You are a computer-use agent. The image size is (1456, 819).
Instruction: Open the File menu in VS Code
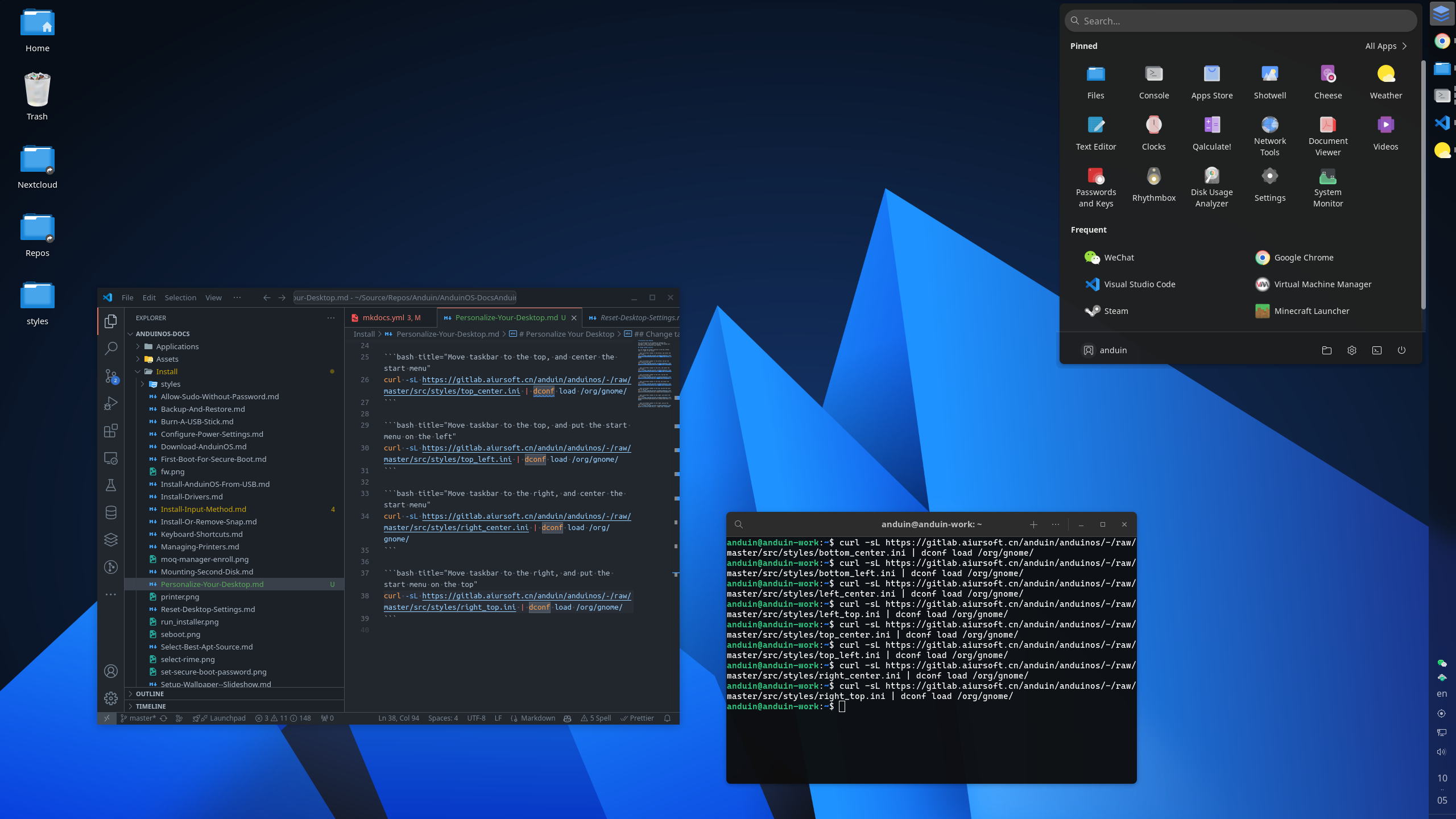coord(127,297)
